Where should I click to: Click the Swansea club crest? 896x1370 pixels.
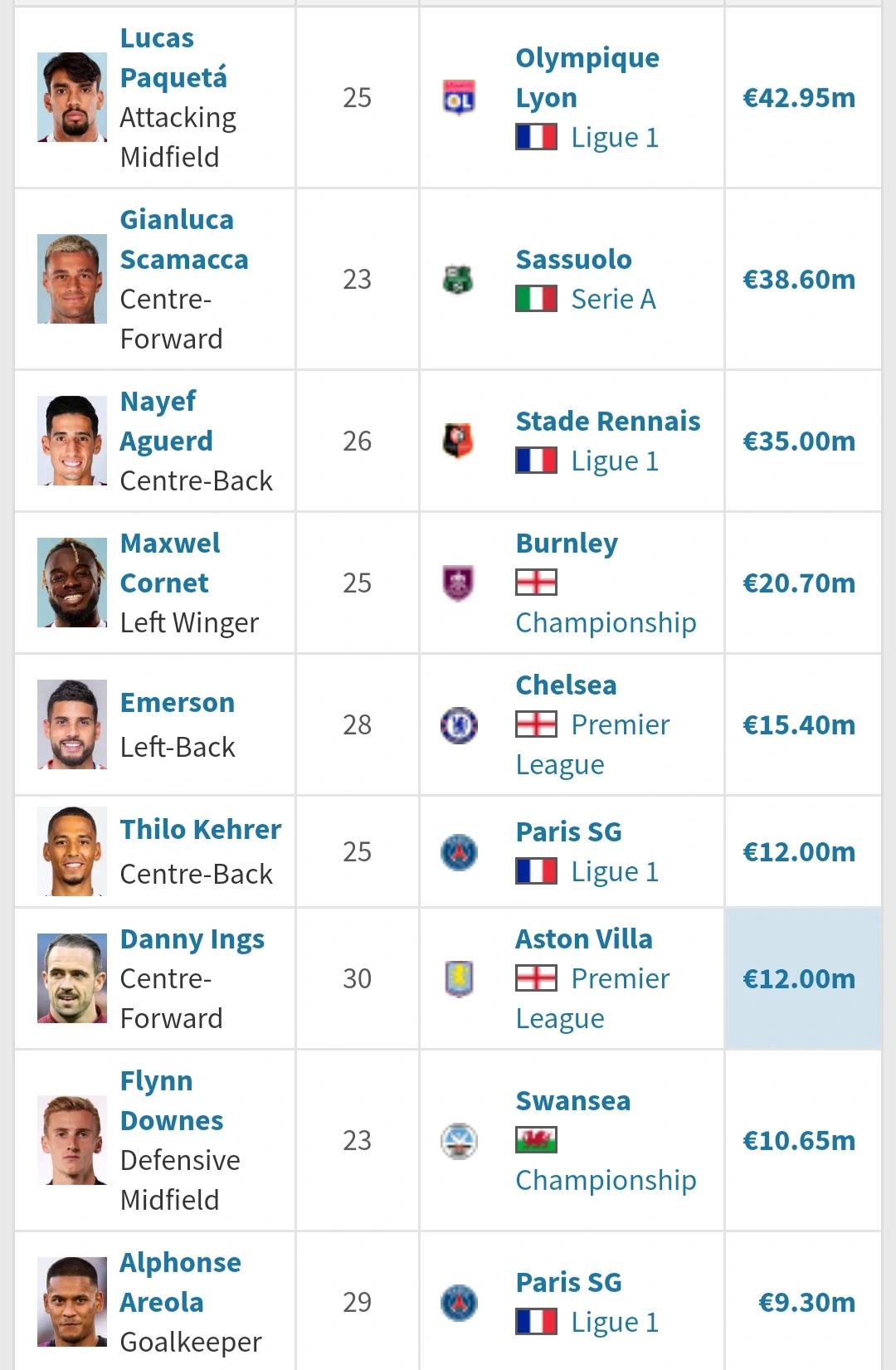pos(459,1141)
